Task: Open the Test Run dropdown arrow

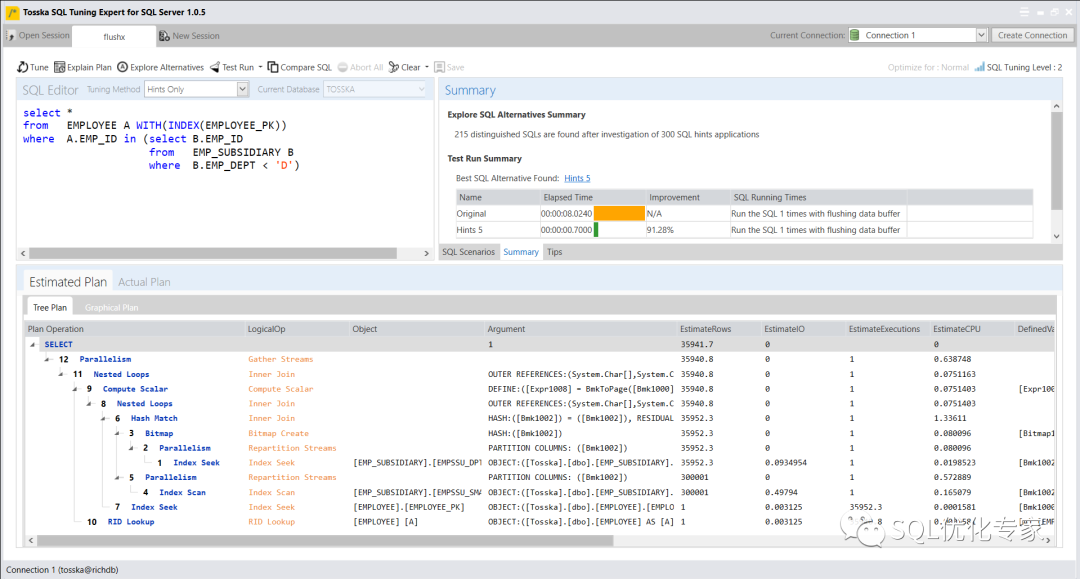Action: 261,67
